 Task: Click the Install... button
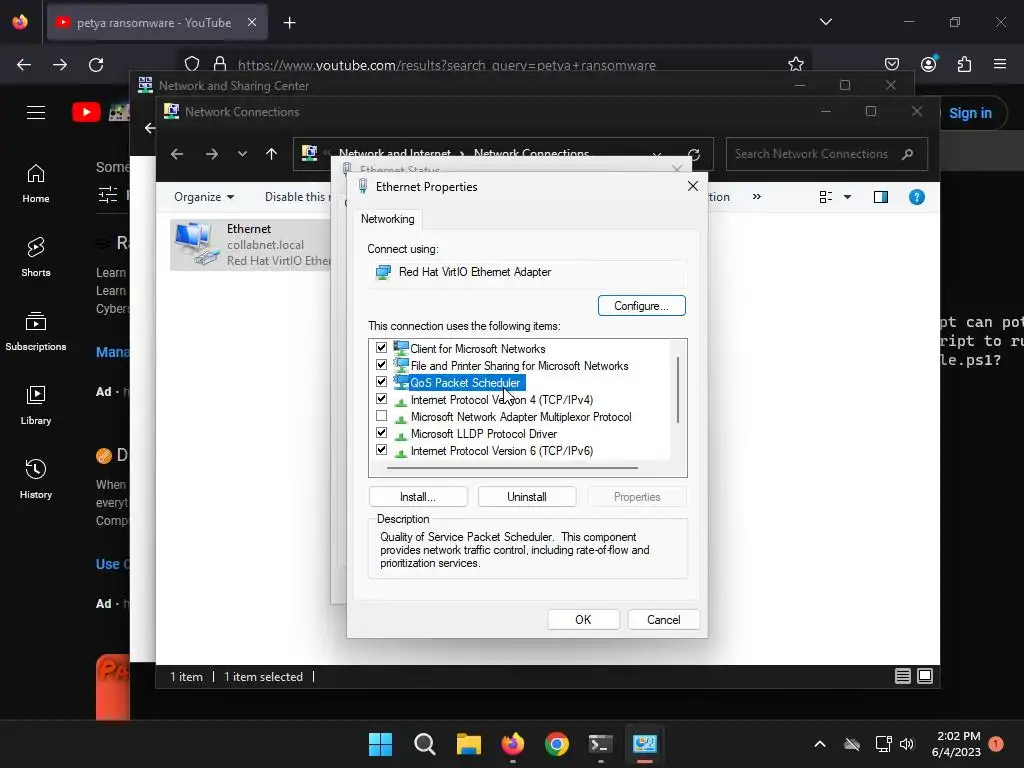tap(418, 497)
